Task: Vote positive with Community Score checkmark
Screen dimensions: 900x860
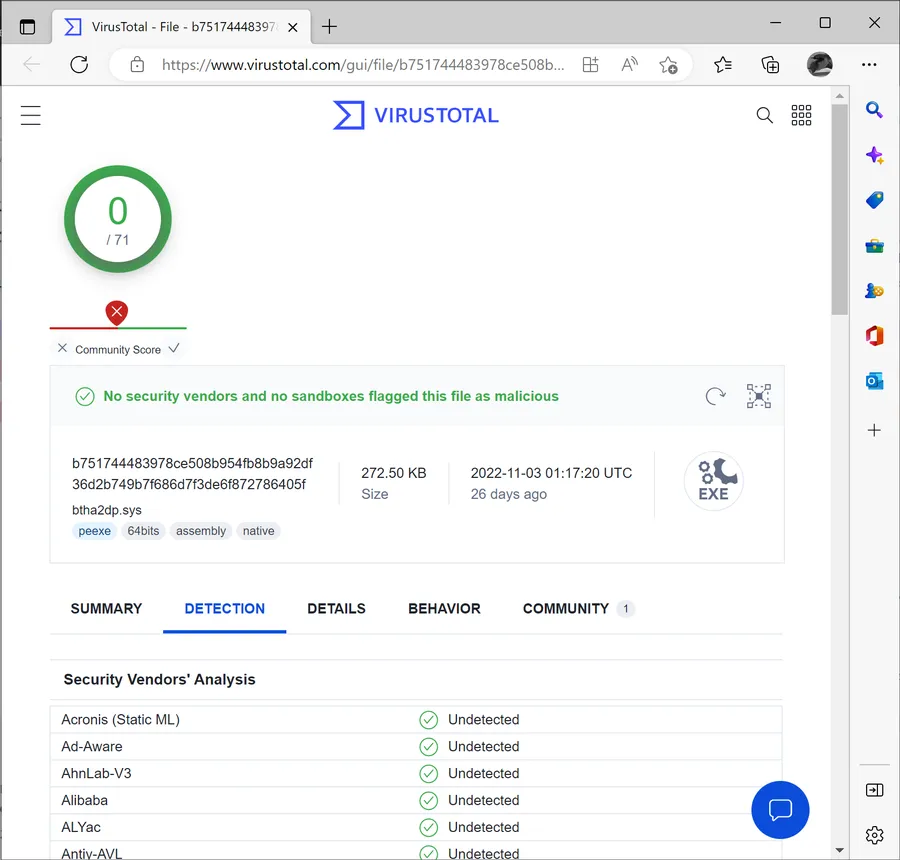Action: point(174,348)
